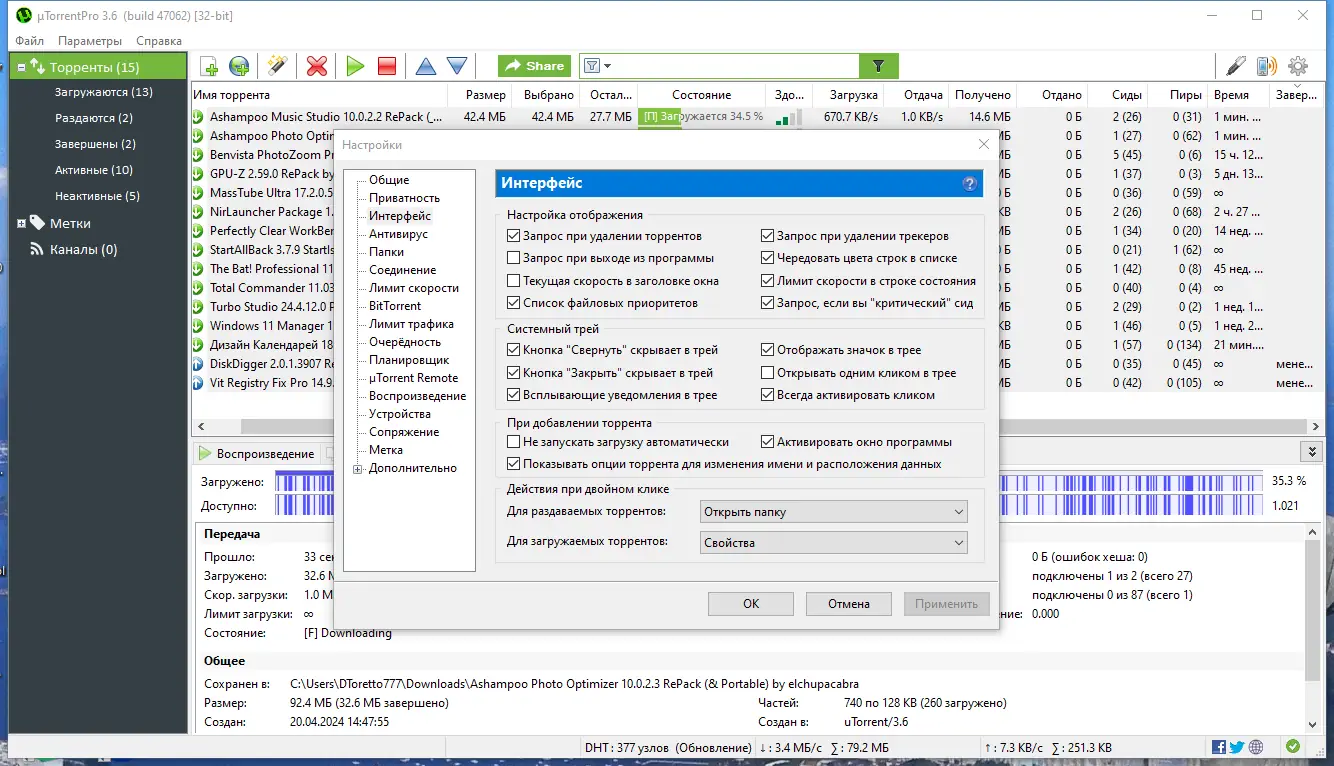Screen dimensions: 1334x766
Task: Open Для раздаваемых торрентов dropdown
Action: pos(834,512)
